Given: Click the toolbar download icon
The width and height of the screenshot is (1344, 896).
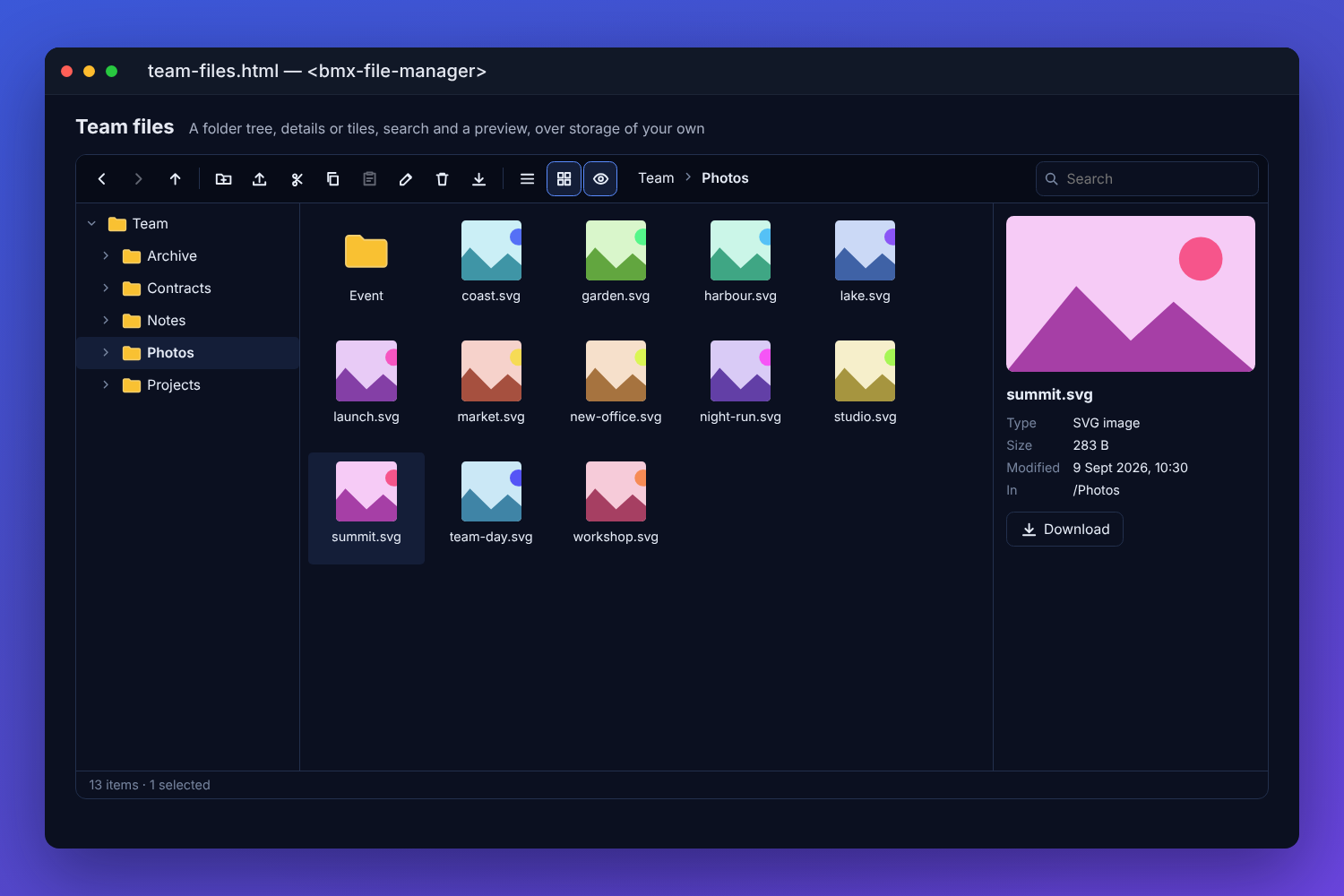Looking at the screenshot, I should click(x=478, y=179).
